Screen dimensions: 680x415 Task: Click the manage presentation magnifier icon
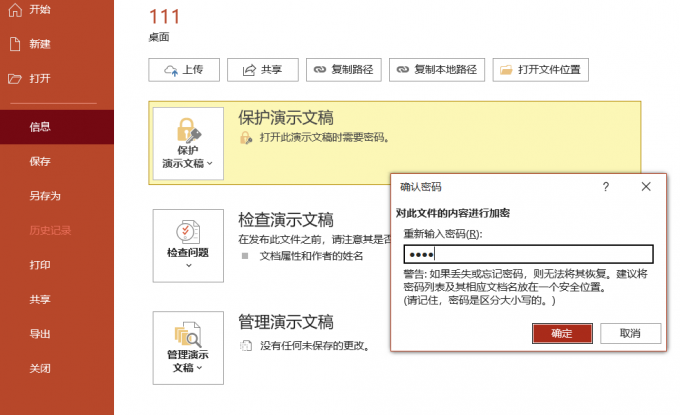coord(188,334)
